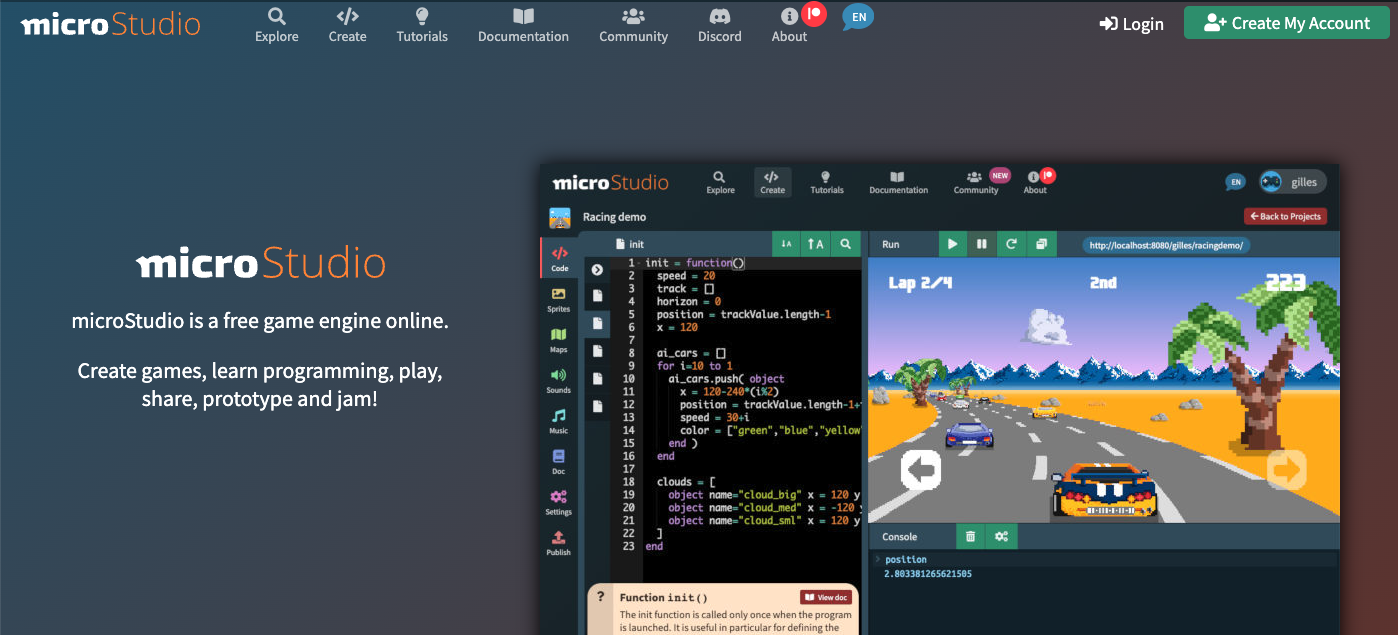The width and height of the screenshot is (1398, 636).
Task: Click the Tutorials item in the IDE preview header
Action: pyautogui.click(x=826, y=181)
